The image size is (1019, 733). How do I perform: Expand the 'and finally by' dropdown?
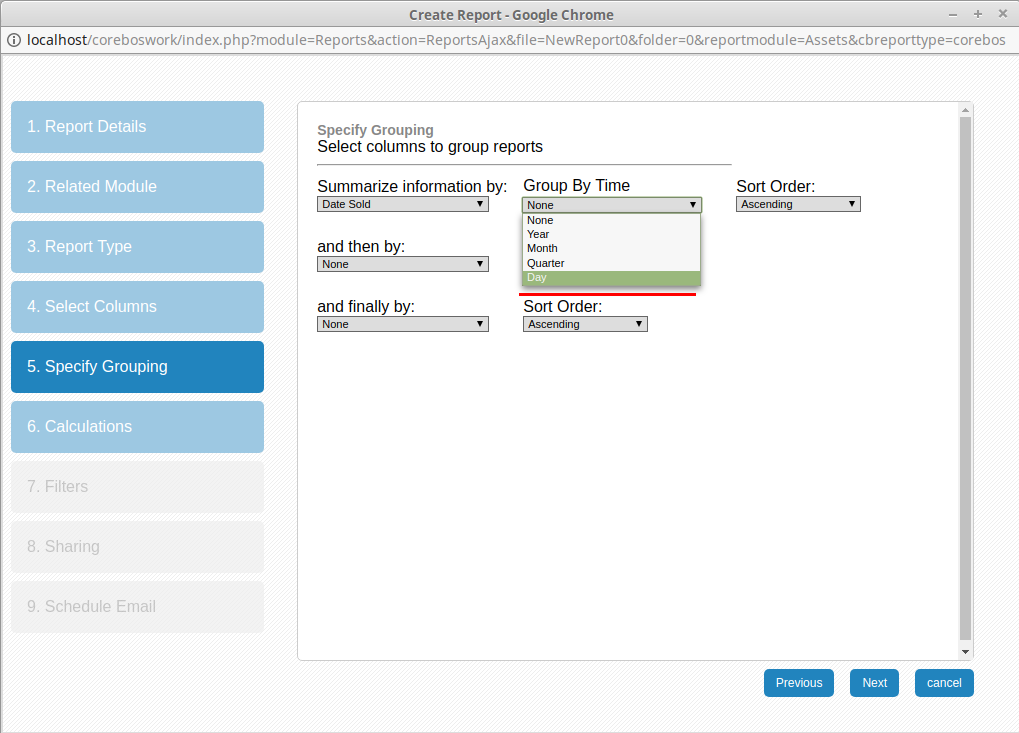pos(402,324)
